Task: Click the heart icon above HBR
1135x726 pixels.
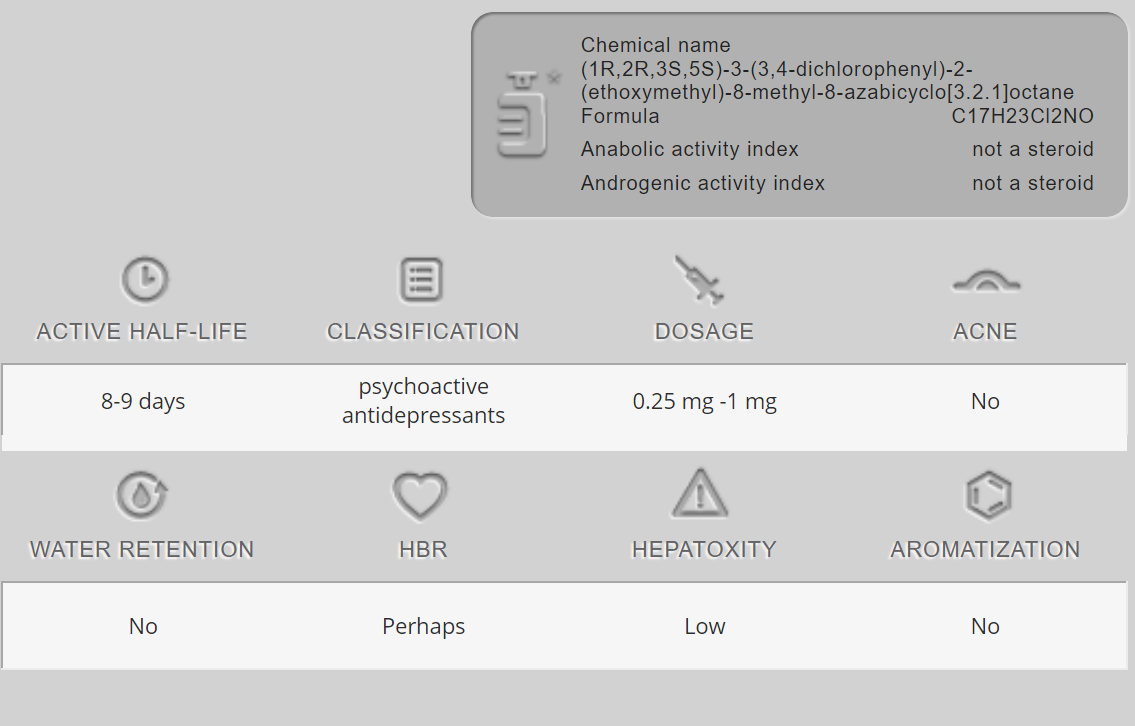Action: 419,495
